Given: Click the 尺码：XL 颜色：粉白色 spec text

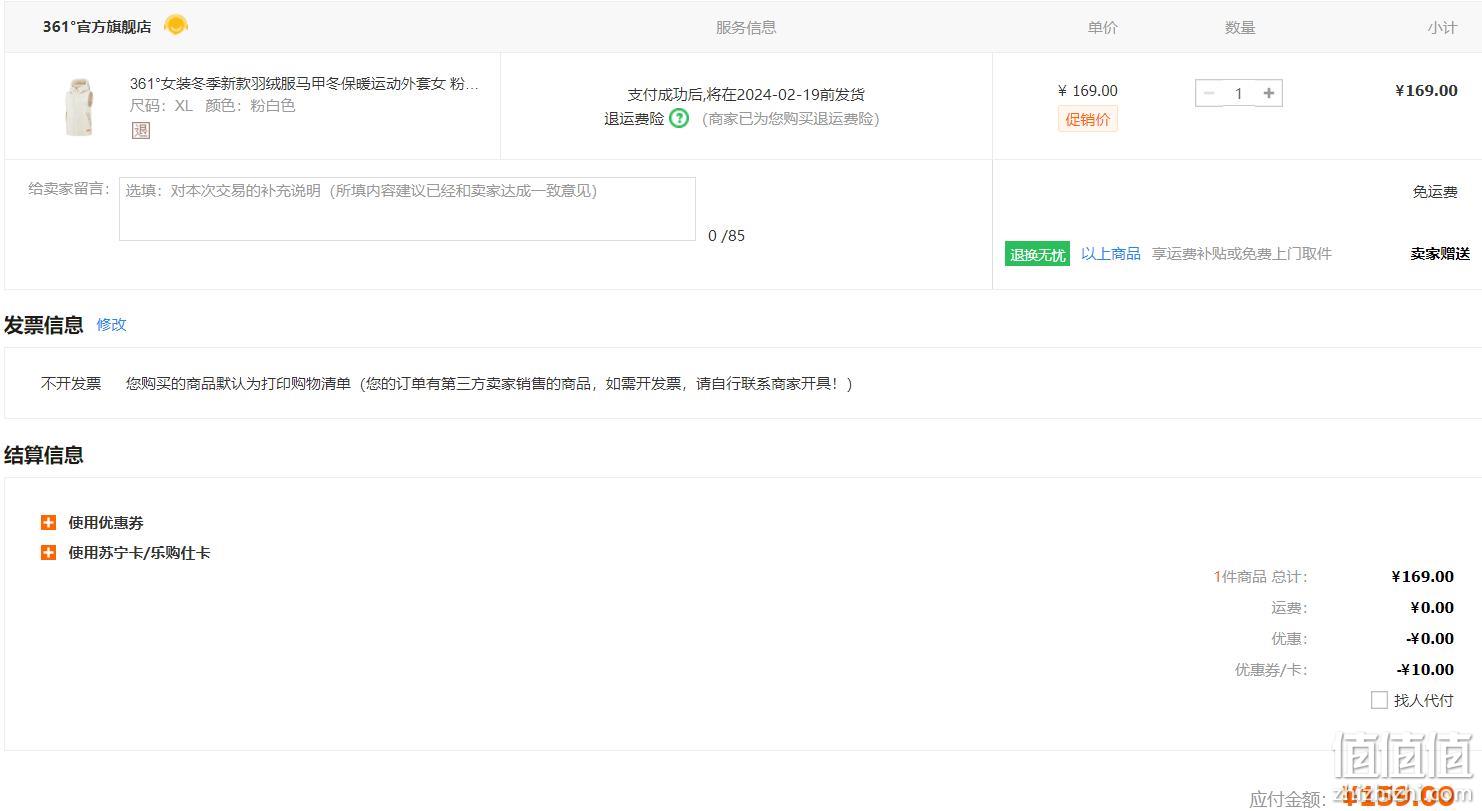Looking at the screenshot, I should pyautogui.click(x=213, y=105).
